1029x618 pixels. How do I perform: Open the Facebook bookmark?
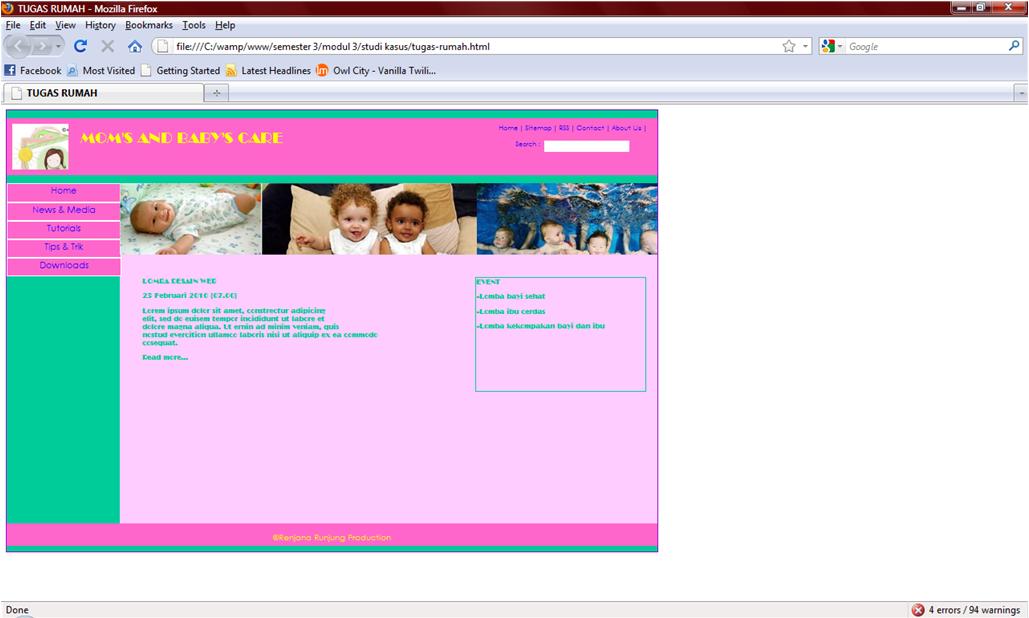[x=33, y=70]
